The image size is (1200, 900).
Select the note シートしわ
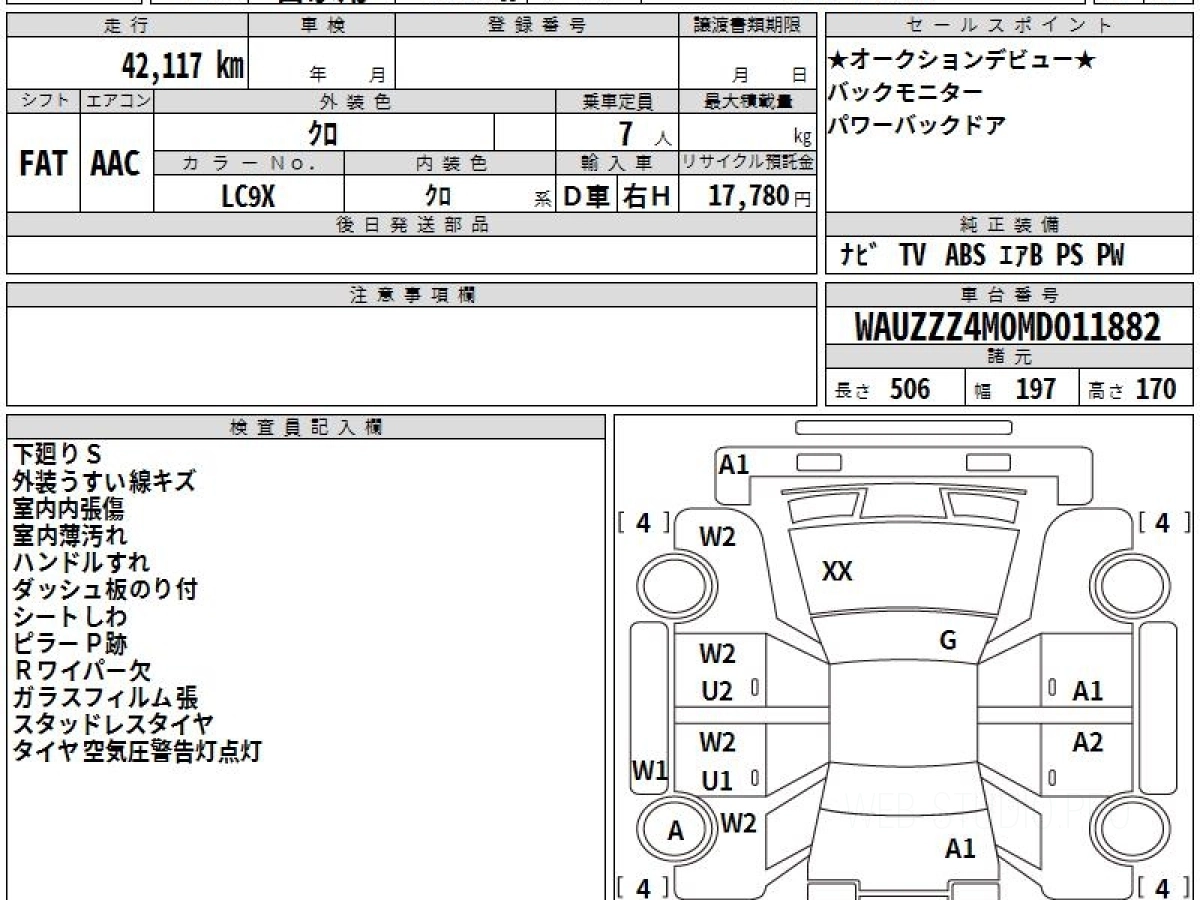pos(70,616)
